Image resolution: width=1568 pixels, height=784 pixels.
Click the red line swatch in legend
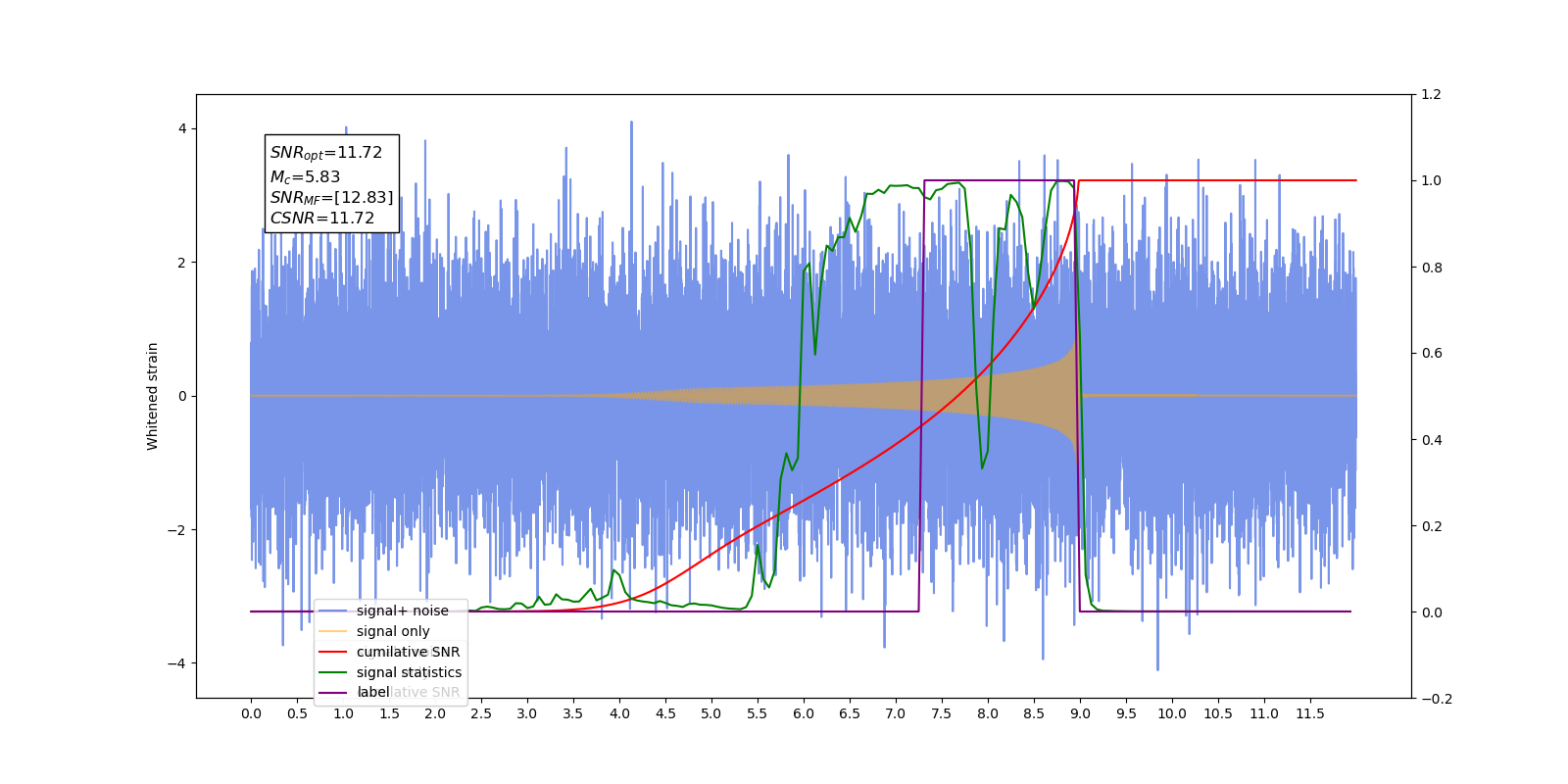(x=333, y=652)
